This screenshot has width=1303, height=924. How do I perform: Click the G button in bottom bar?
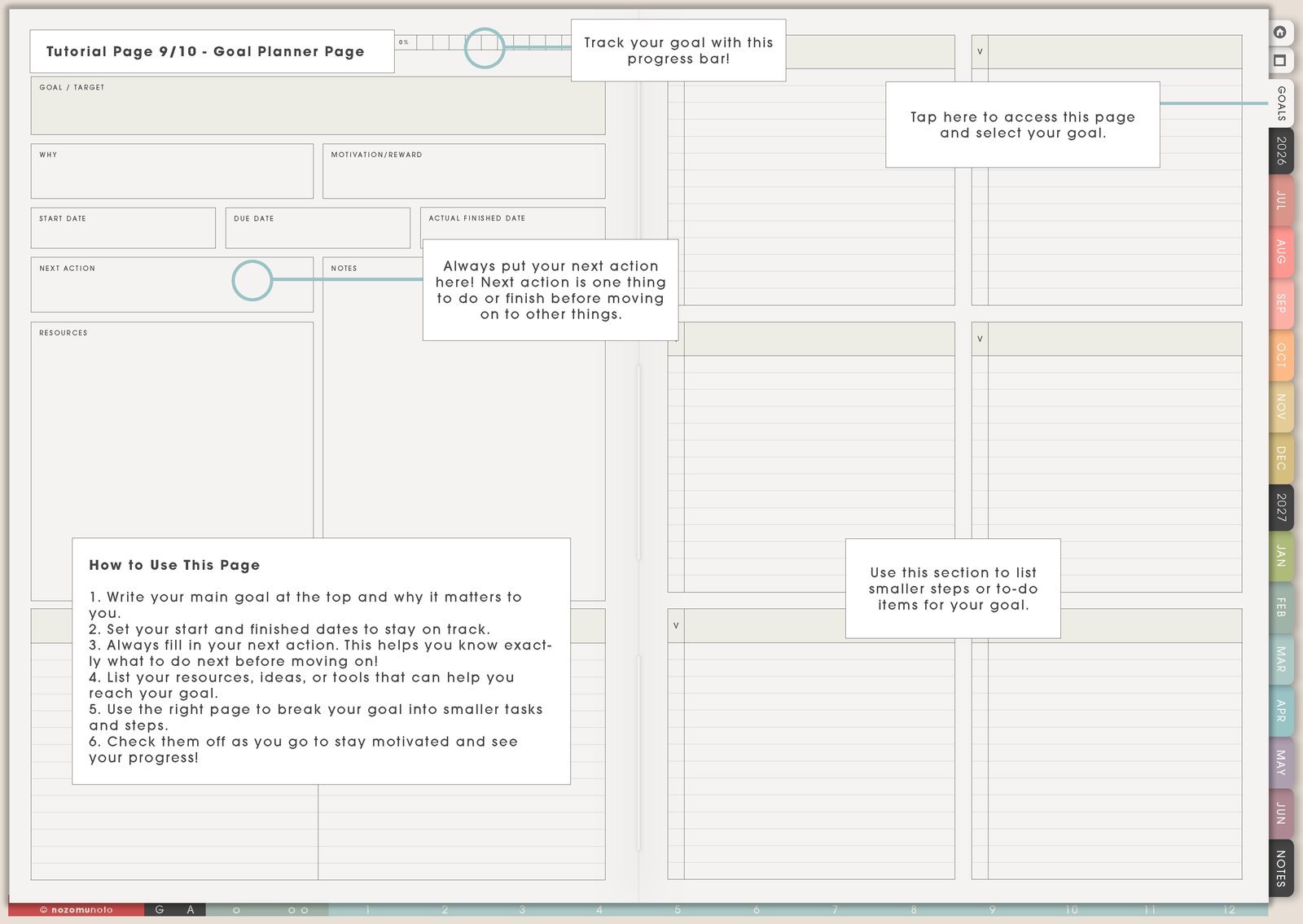160,910
